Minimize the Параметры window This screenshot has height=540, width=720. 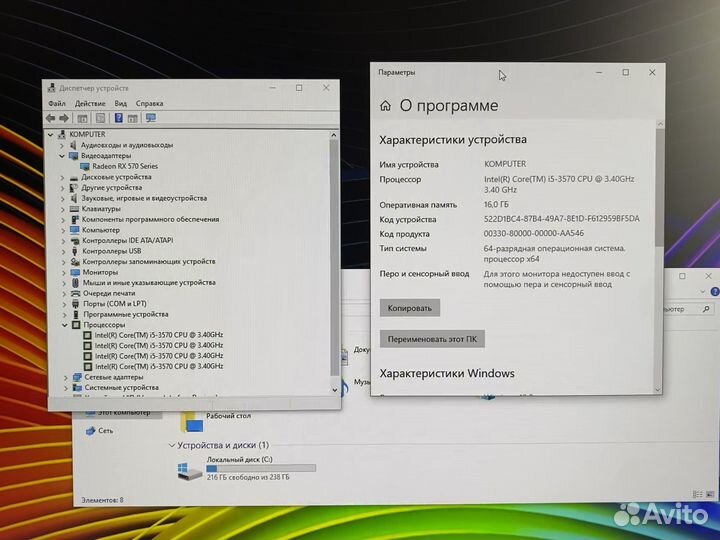coord(599,73)
